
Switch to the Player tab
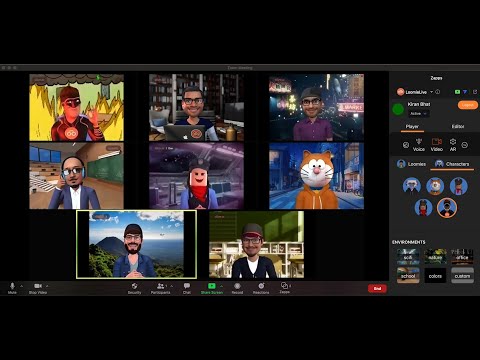coord(412,127)
